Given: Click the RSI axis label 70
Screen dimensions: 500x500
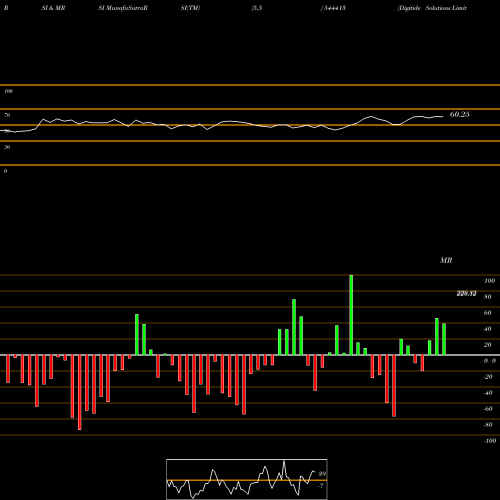Looking at the screenshot, I should click(7, 115).
